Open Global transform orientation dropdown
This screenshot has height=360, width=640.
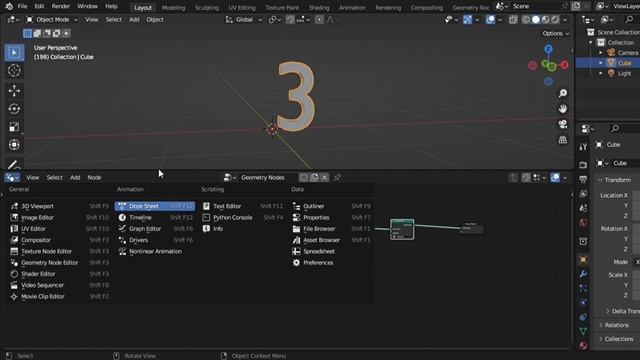pos(244,20)
